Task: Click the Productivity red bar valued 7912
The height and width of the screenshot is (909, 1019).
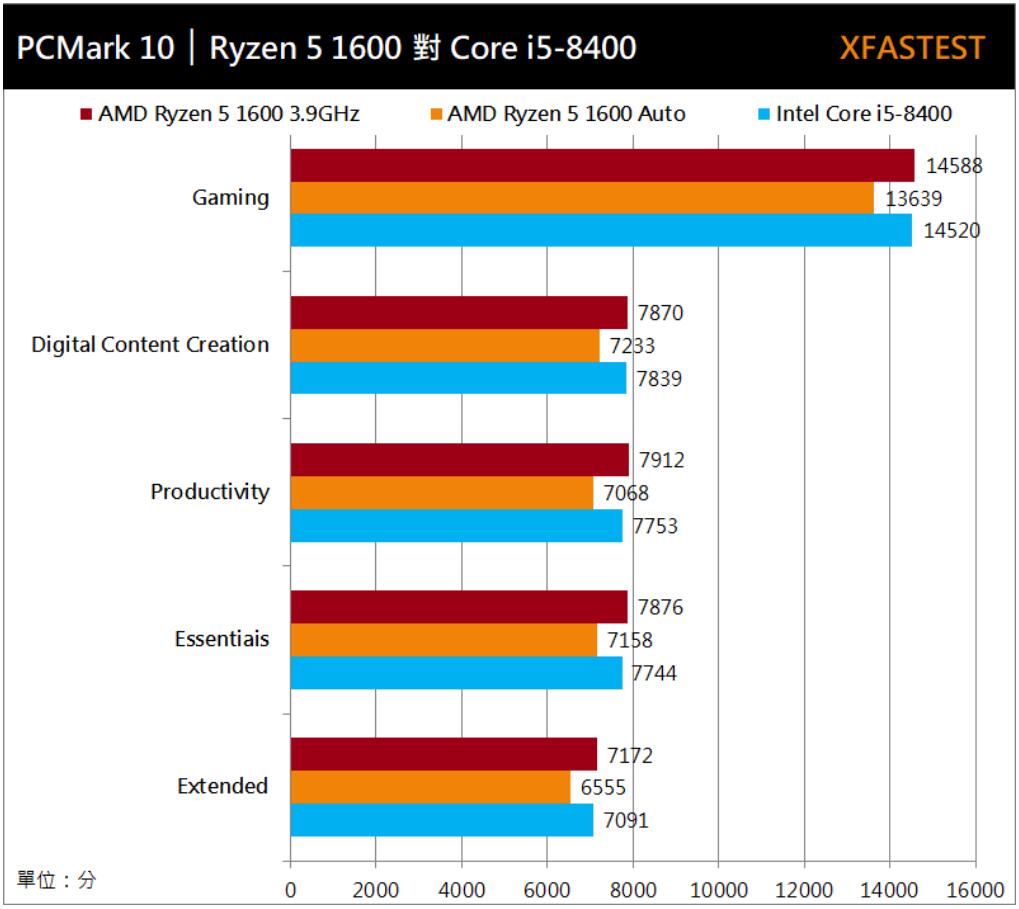Action: coord(459,460)
